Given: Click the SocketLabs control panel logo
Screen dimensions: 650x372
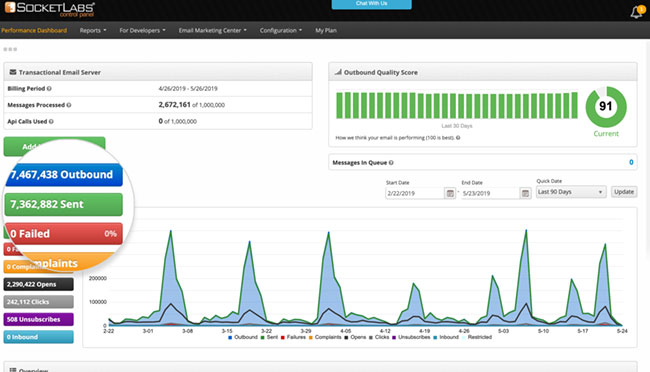Looking at the screenshot, I should (x=50, y=9).
